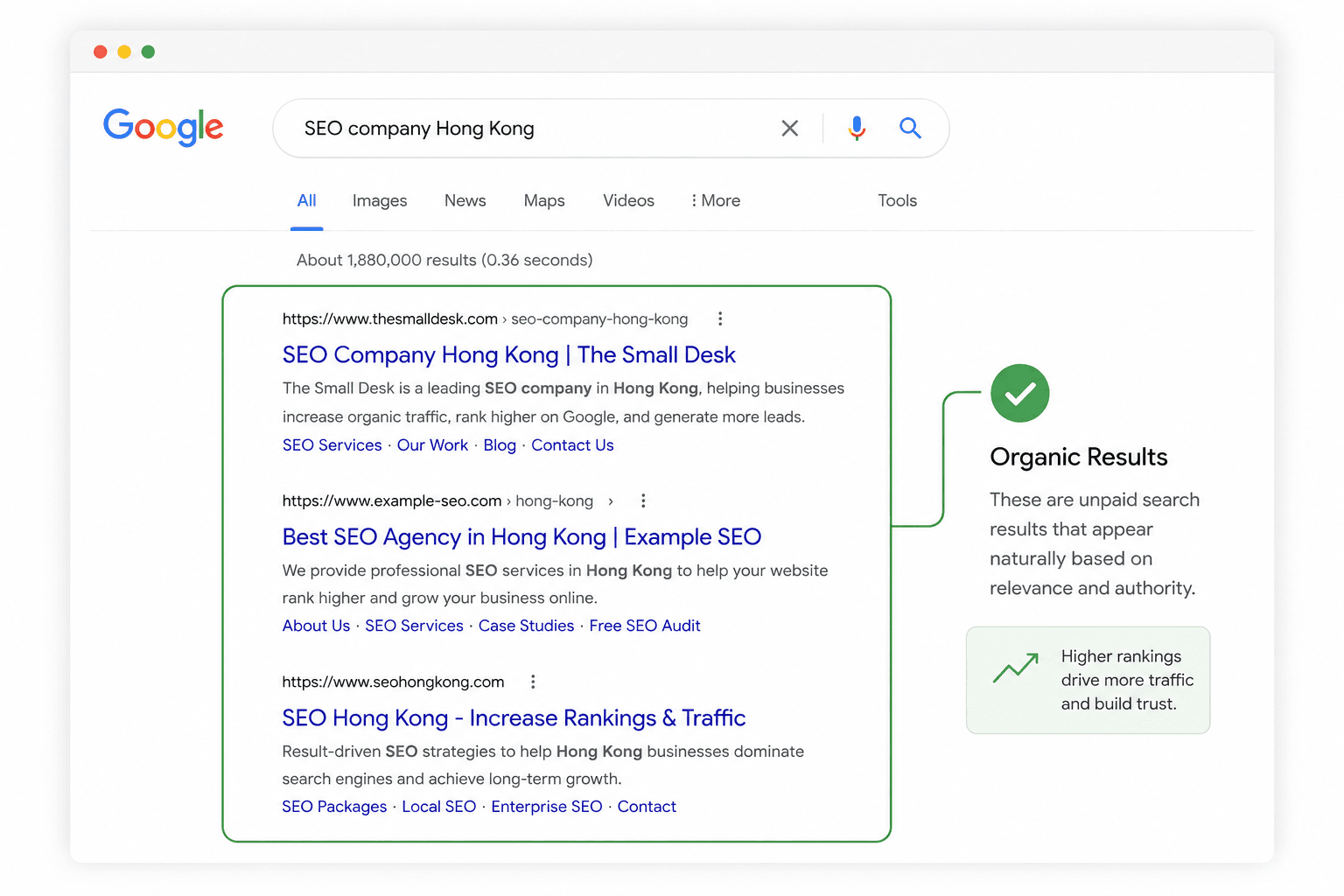Viewport: 1344px width, 896px height.
Task: Open options menu for seohongkong.com result
Action: tap(533, 682)
